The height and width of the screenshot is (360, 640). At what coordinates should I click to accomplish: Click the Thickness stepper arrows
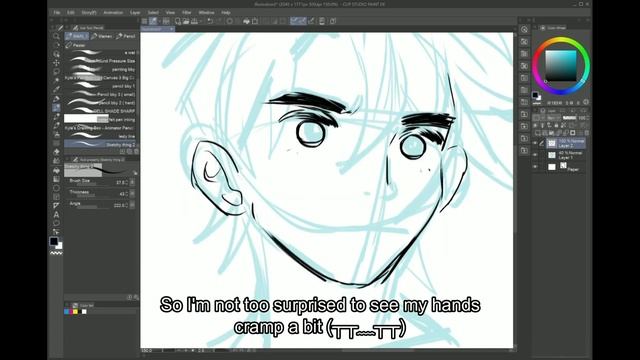click(127, 193)
